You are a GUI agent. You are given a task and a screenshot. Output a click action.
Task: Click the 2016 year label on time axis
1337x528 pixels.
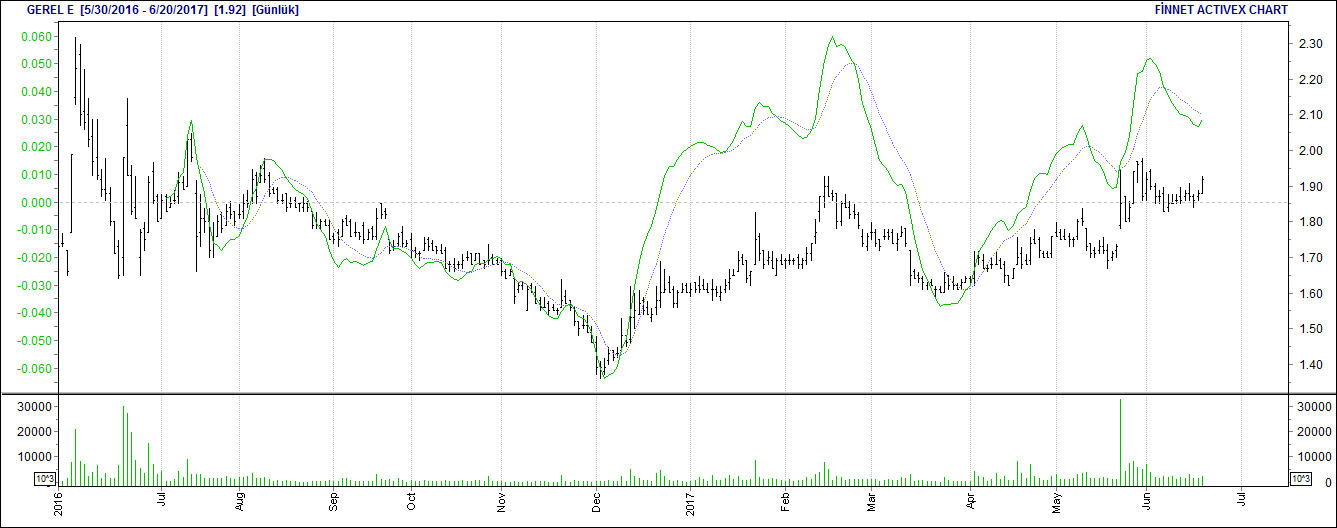click(x=59, y=502)
